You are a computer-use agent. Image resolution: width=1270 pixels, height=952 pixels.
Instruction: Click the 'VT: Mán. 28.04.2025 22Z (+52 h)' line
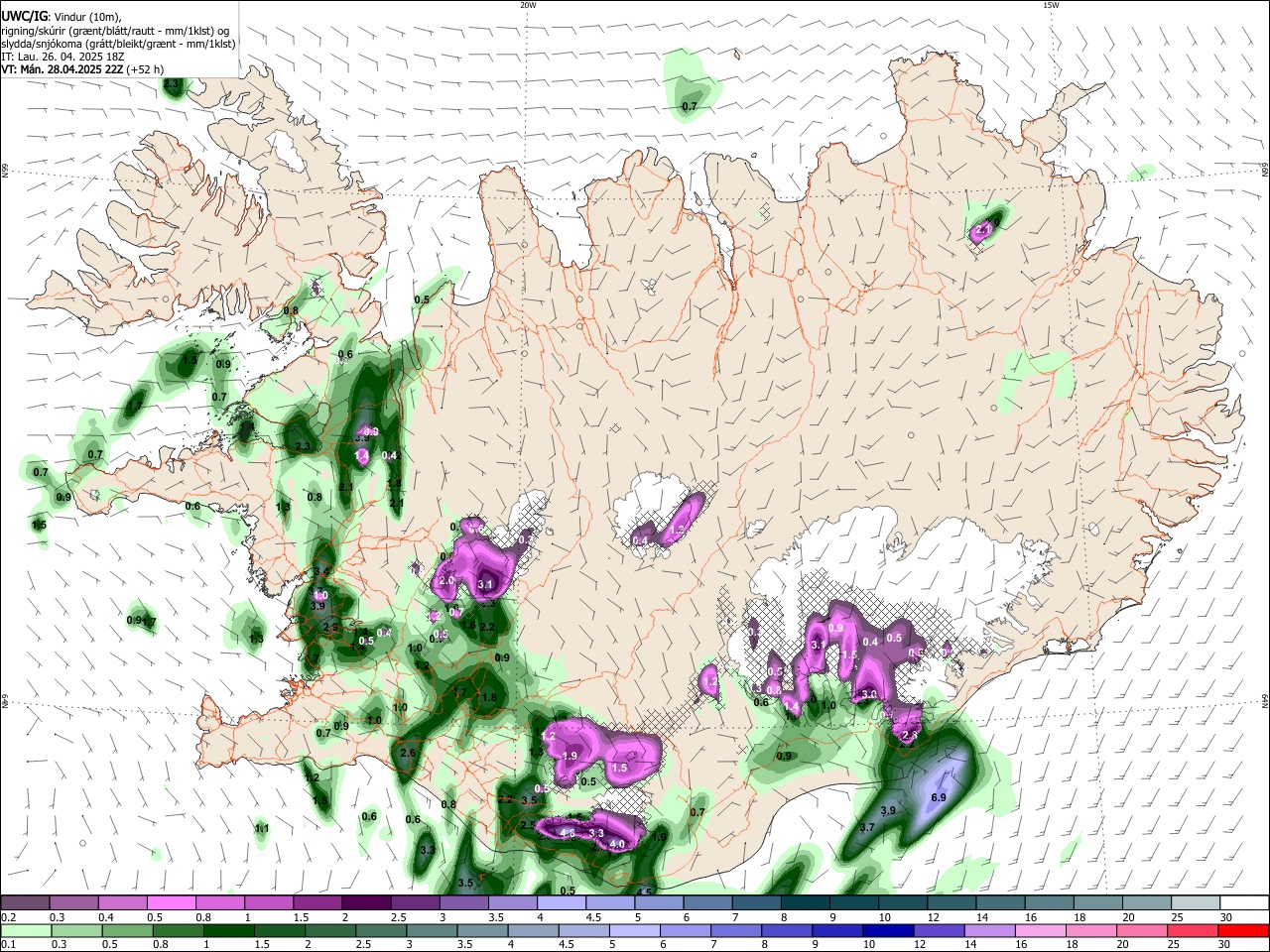pyautogui.click(x=82, y=69)
